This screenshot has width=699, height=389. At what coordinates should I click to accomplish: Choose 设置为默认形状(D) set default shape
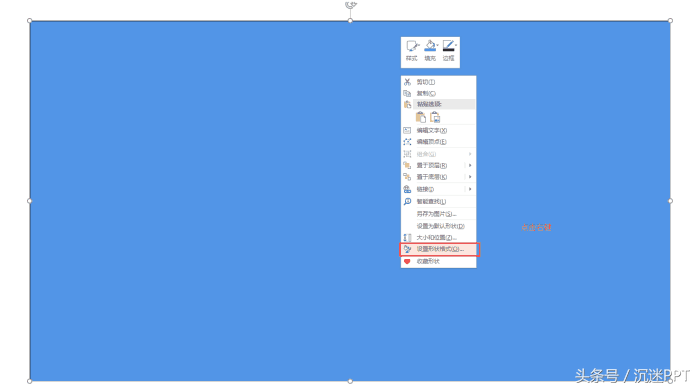pos(438,226)
